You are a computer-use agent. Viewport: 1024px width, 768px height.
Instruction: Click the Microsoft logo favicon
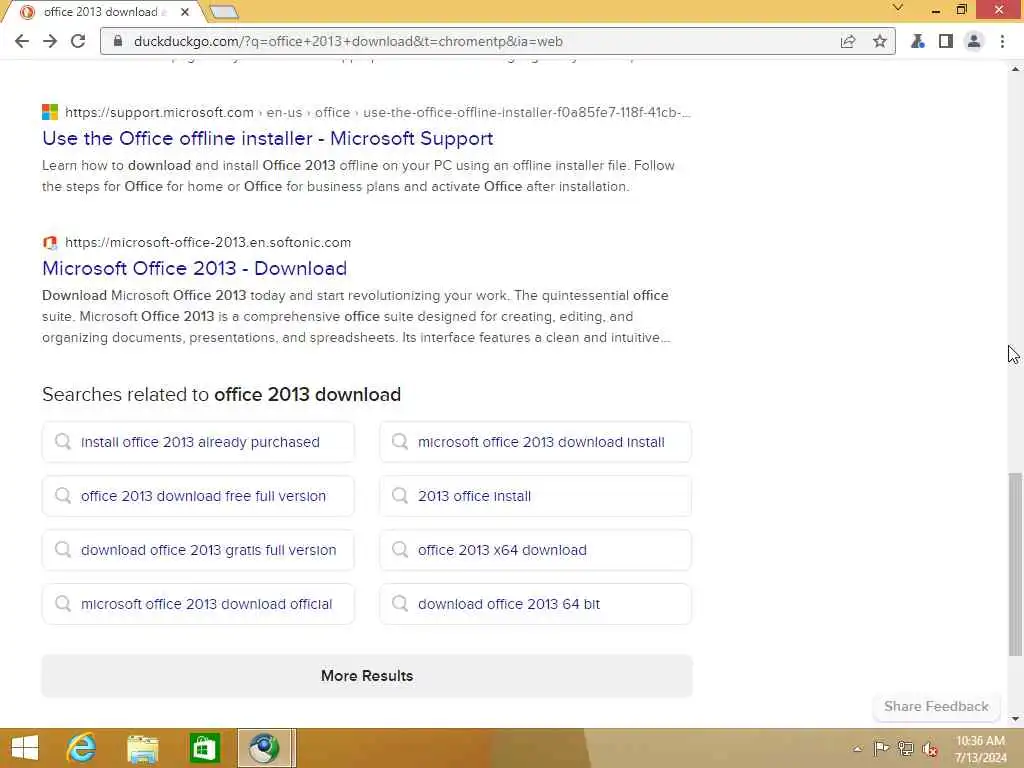(x=50, y=112)
